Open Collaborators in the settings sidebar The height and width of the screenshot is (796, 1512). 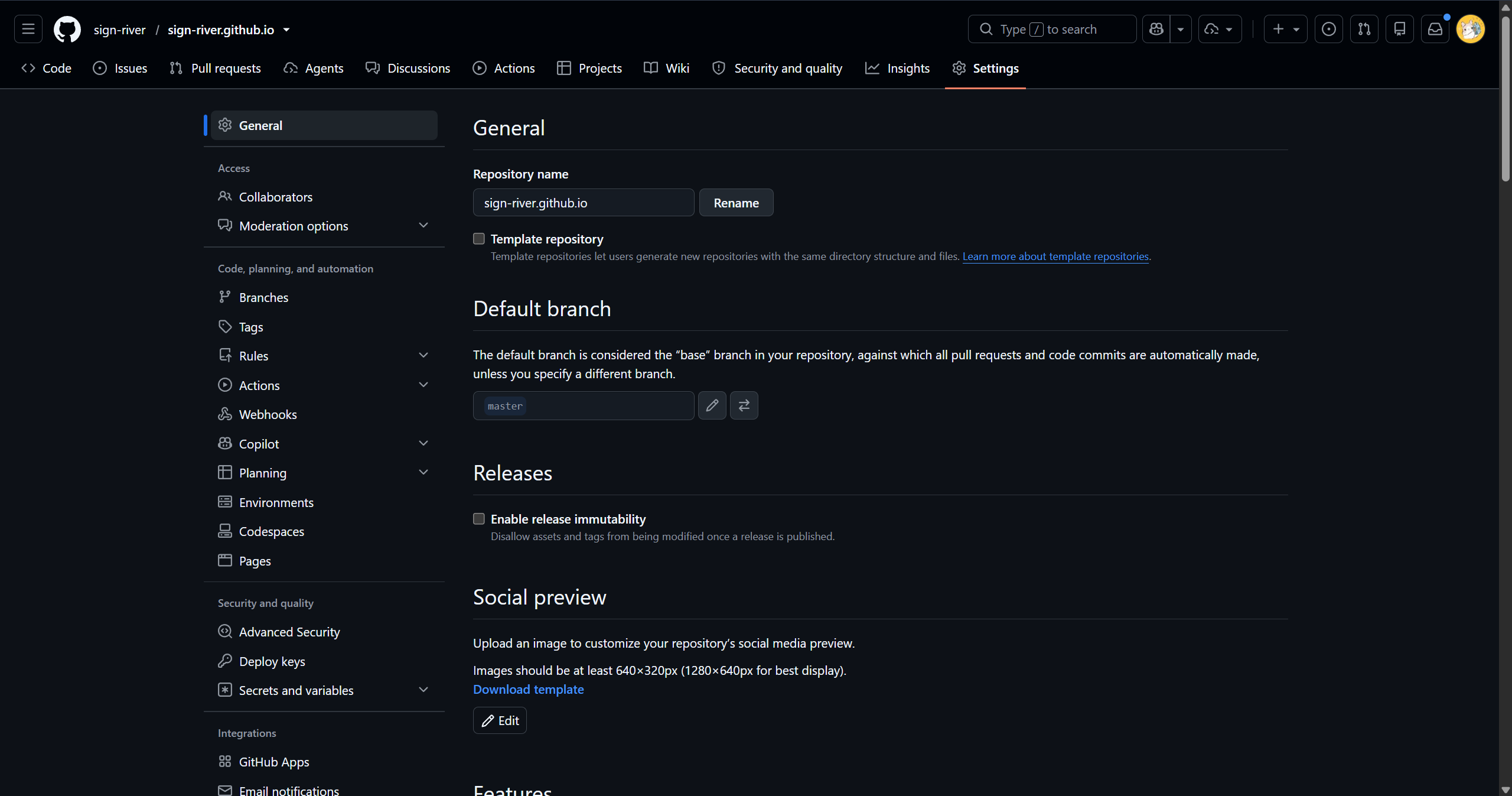(x=324, y=197)
